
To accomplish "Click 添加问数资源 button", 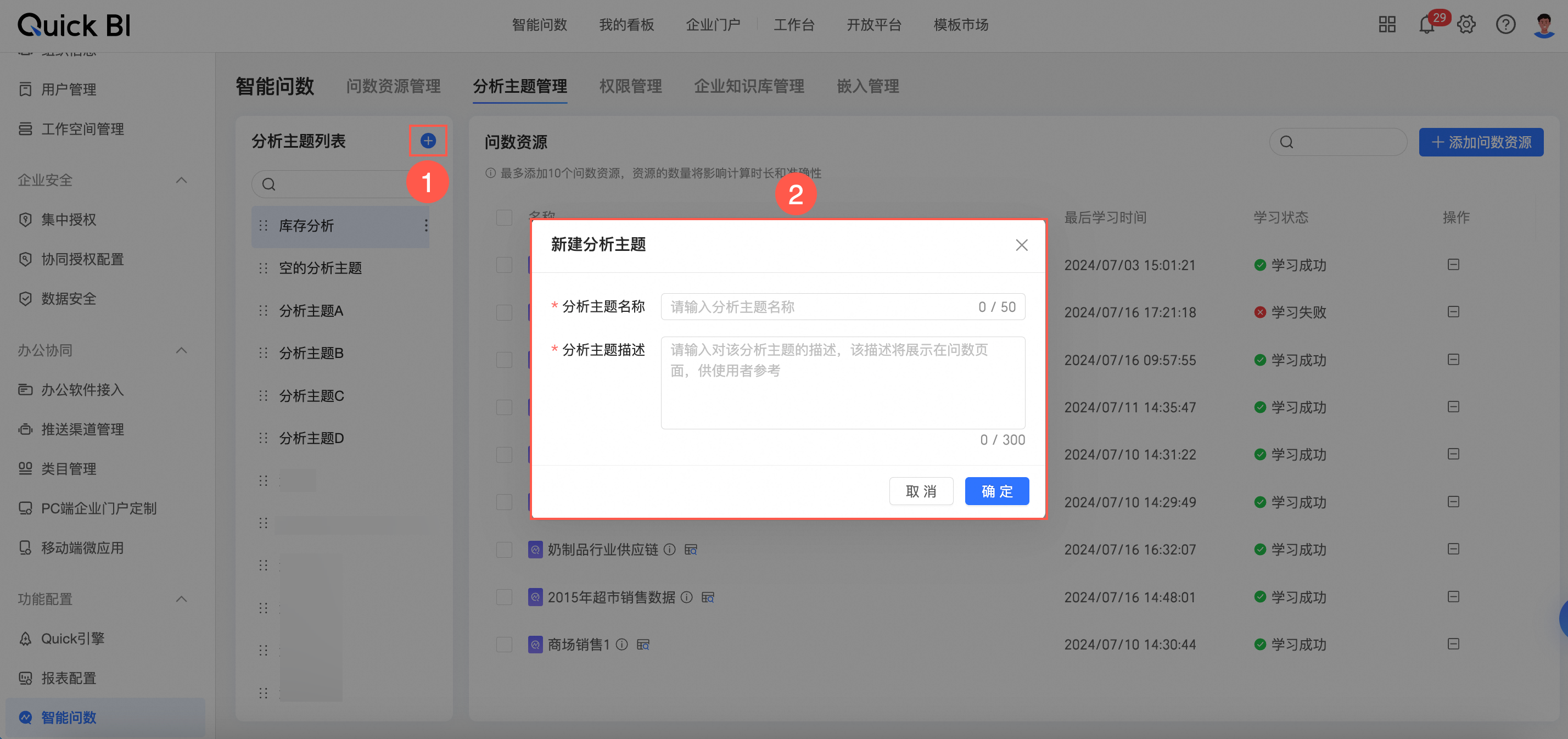I will click(1481, 142).
